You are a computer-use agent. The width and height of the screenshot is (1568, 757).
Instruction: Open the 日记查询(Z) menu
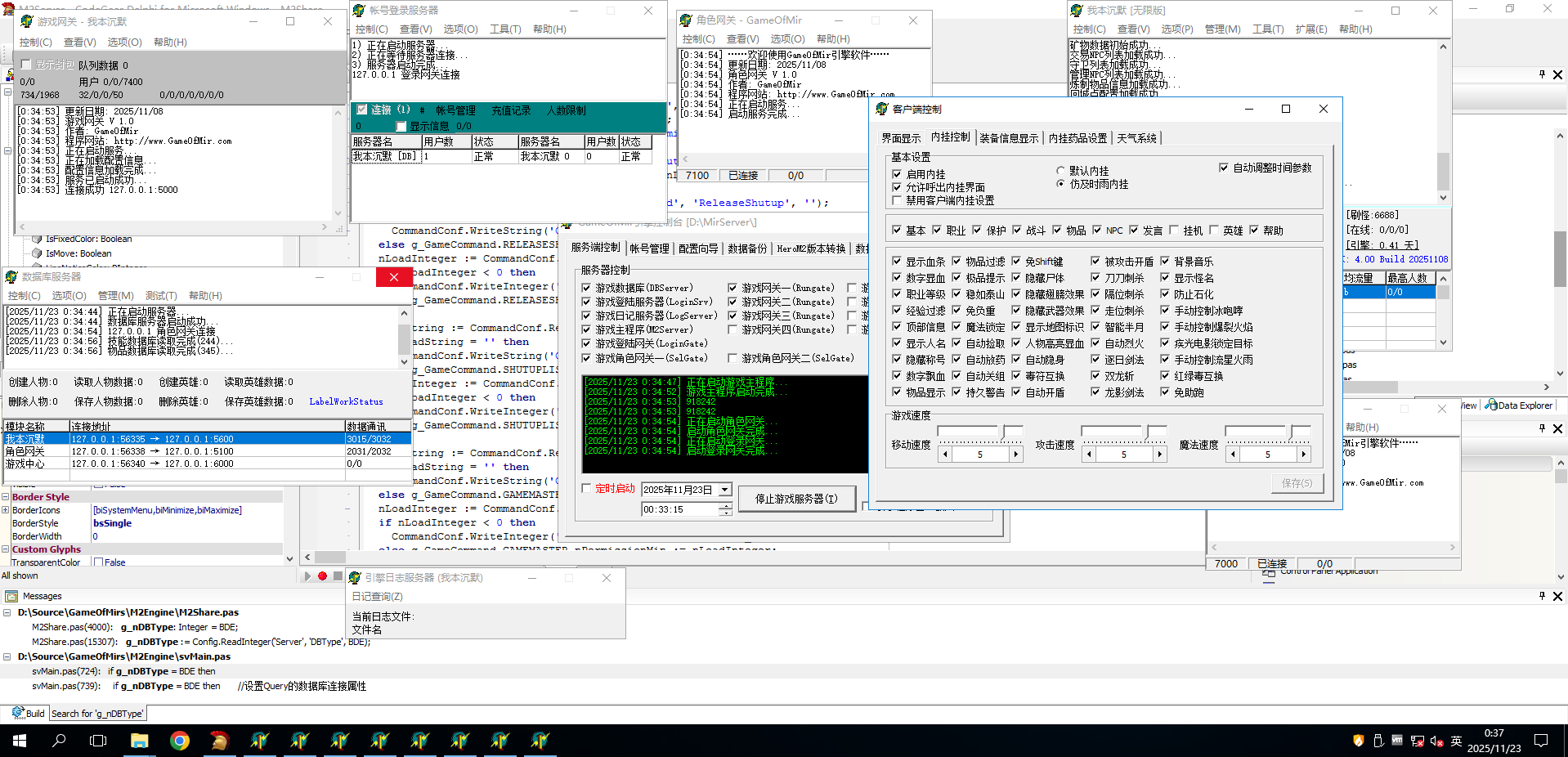point(377,597)
